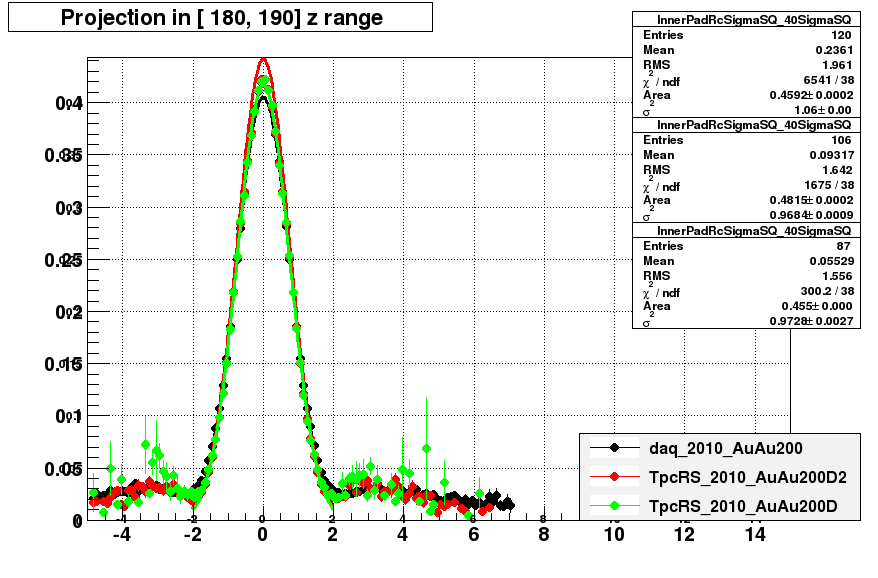Click Area value 0.455± 0.000
The height and width of the screenshot is (578, 878).
(817, 306)
